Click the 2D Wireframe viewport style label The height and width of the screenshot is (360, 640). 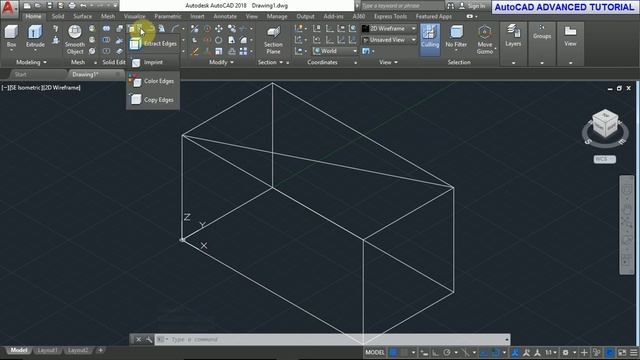tap(61, 88)
